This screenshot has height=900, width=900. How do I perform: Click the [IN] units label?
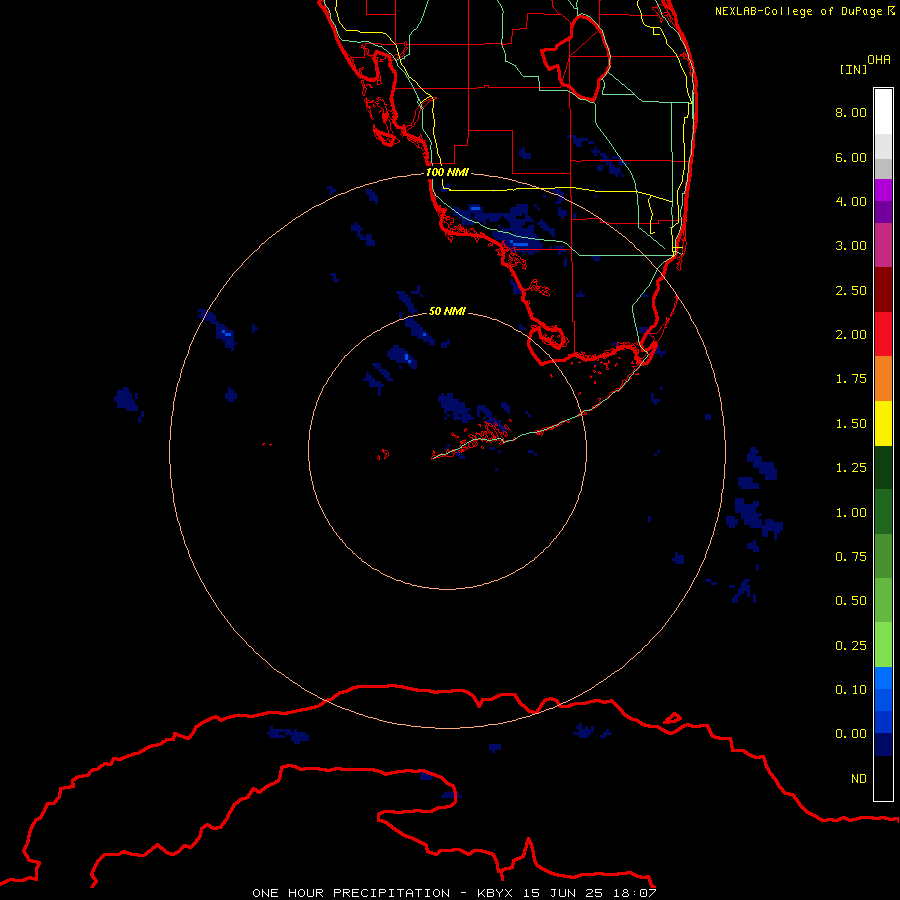click(854, 69)
